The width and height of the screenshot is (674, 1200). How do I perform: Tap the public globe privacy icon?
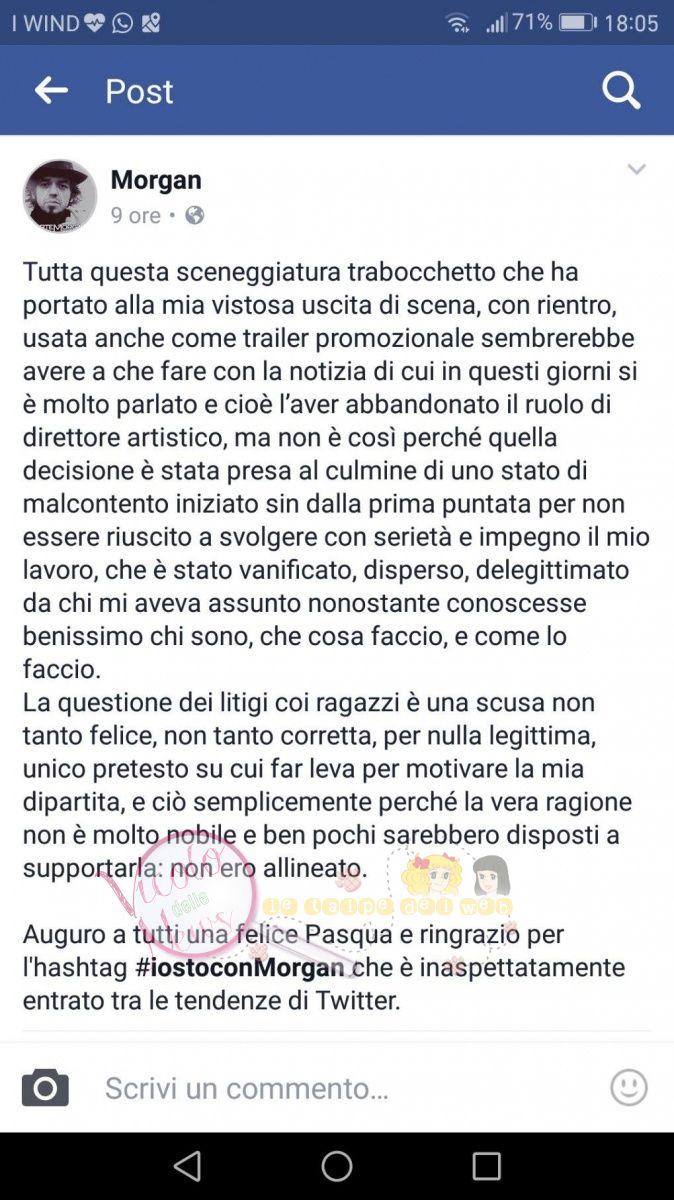[195, 215]
